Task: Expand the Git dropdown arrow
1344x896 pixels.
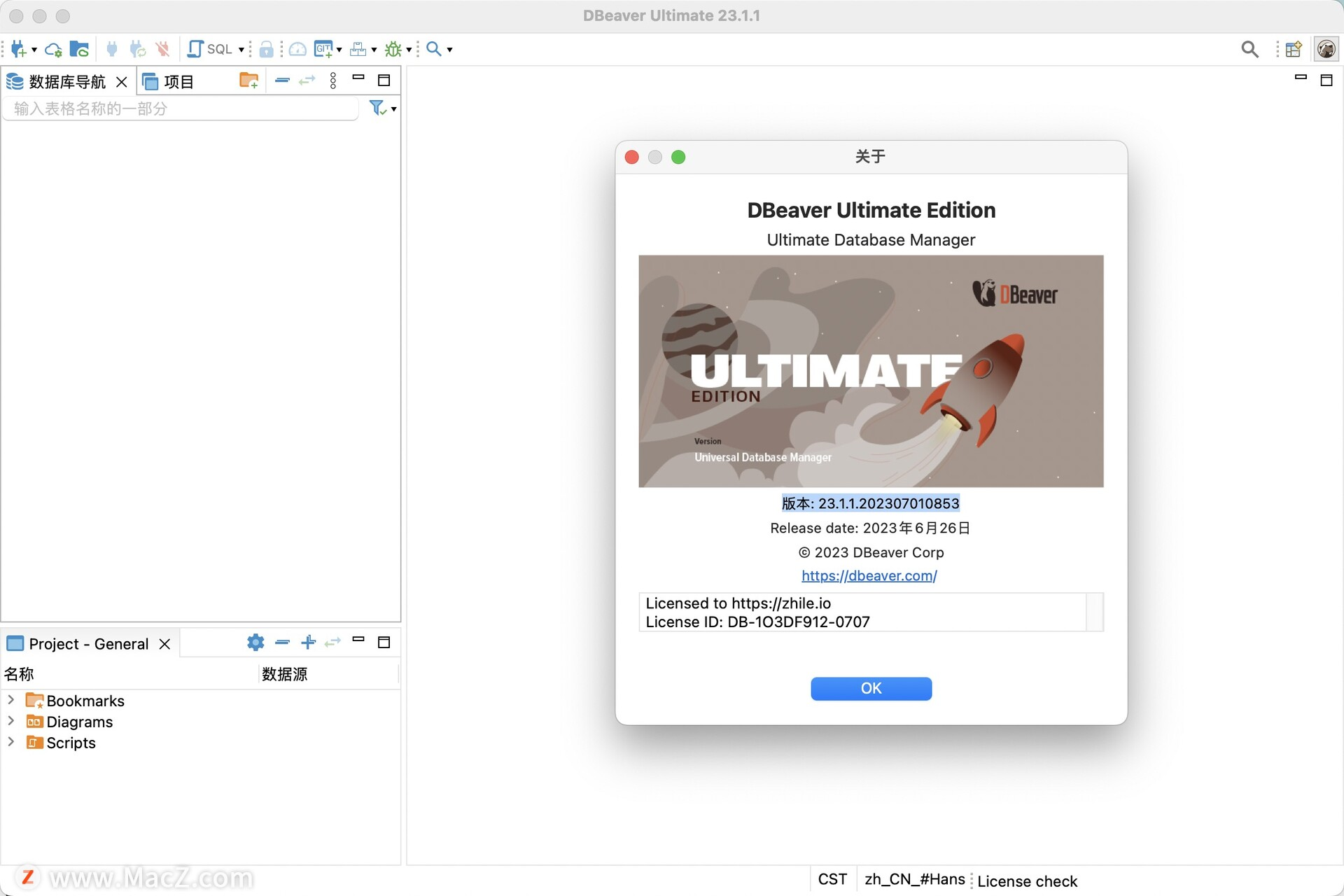Action: coord(339,50)
